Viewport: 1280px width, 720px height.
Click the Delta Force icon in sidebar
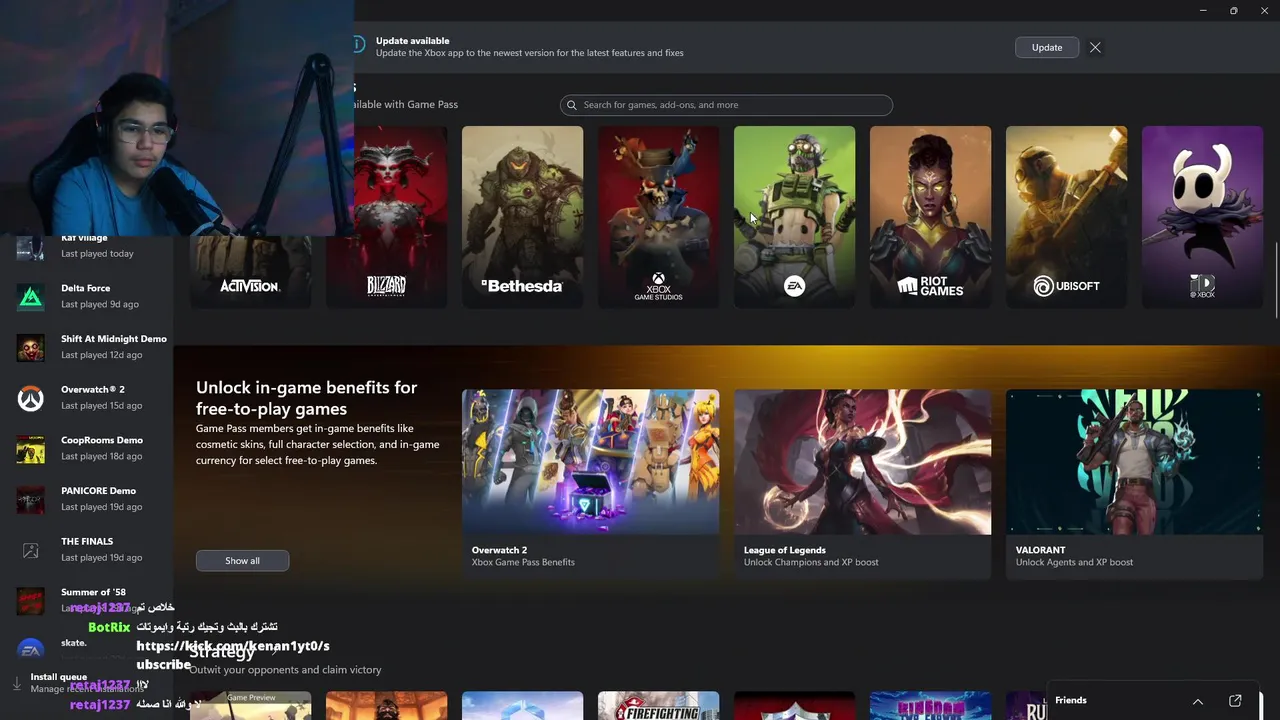(30, 297)
